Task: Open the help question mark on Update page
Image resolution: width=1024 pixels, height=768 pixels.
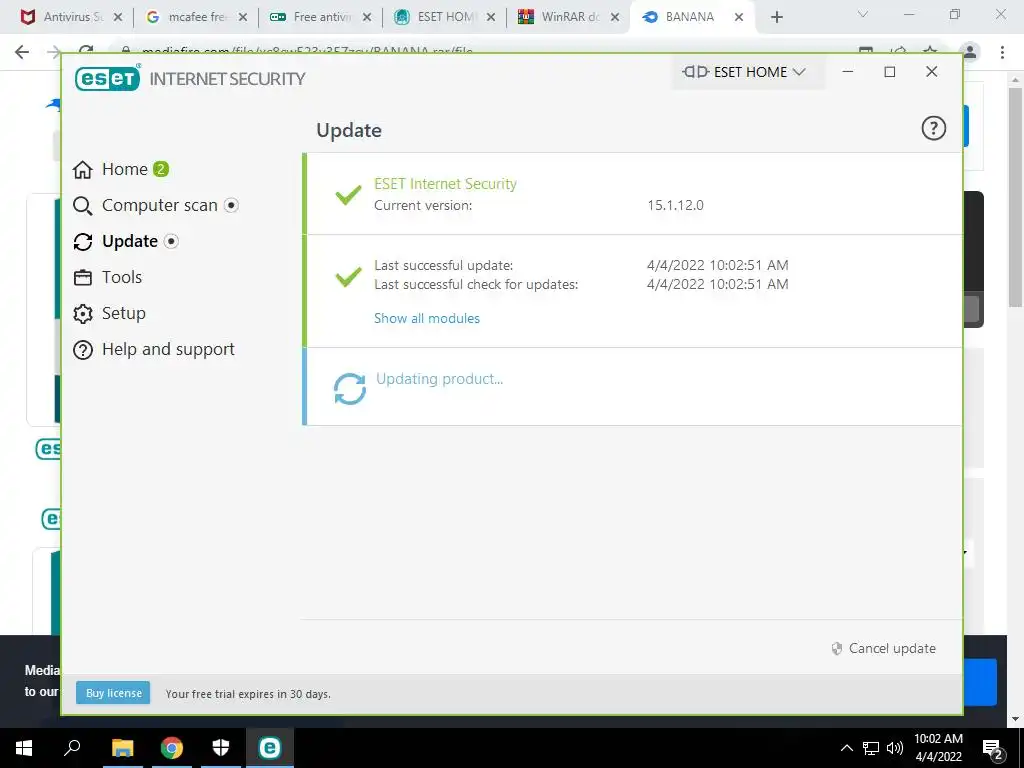Action: [933, 128]
